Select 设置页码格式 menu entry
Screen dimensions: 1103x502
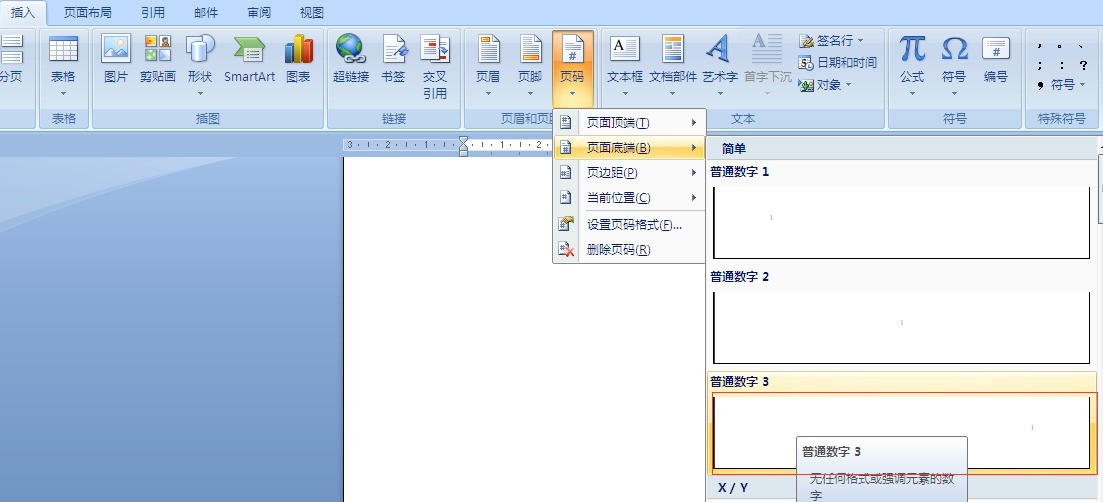pyautogui.click(x=633, y=224)
